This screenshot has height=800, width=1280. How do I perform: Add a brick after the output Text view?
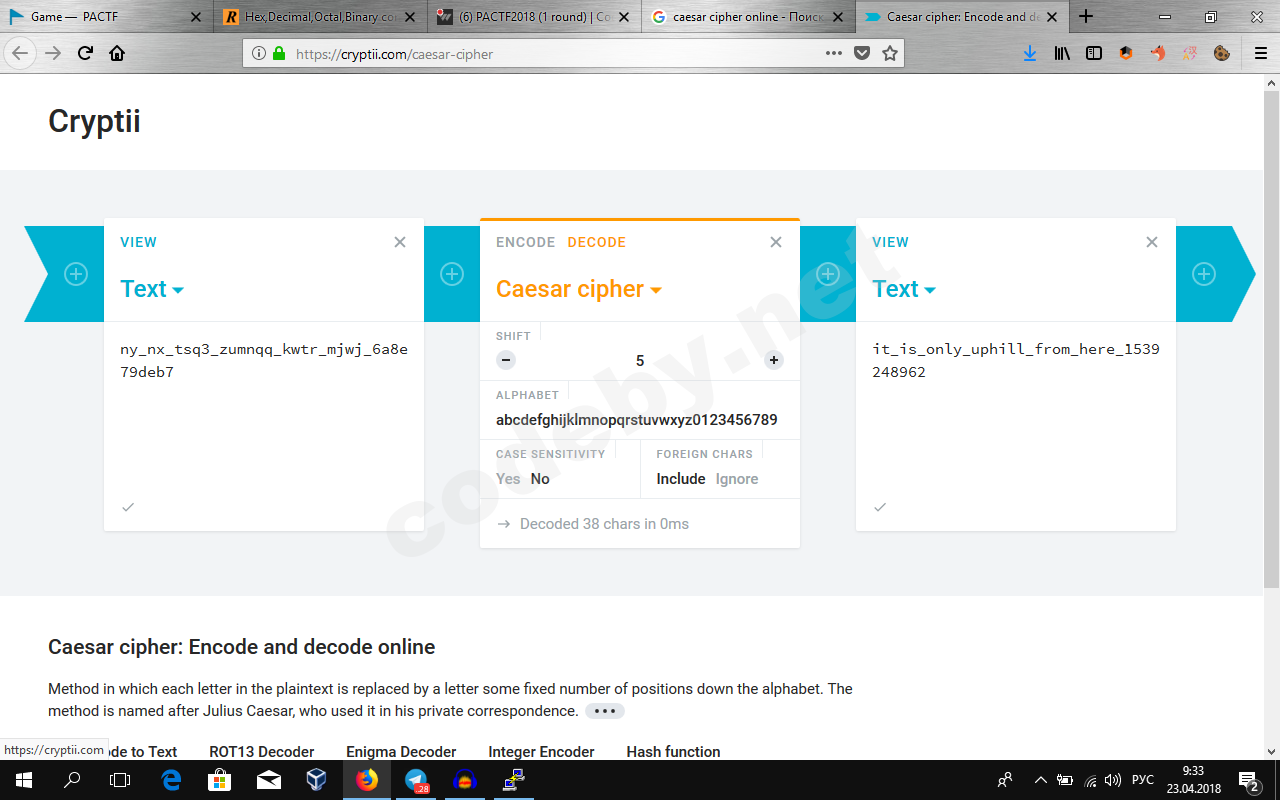(x=1204, y=274)
